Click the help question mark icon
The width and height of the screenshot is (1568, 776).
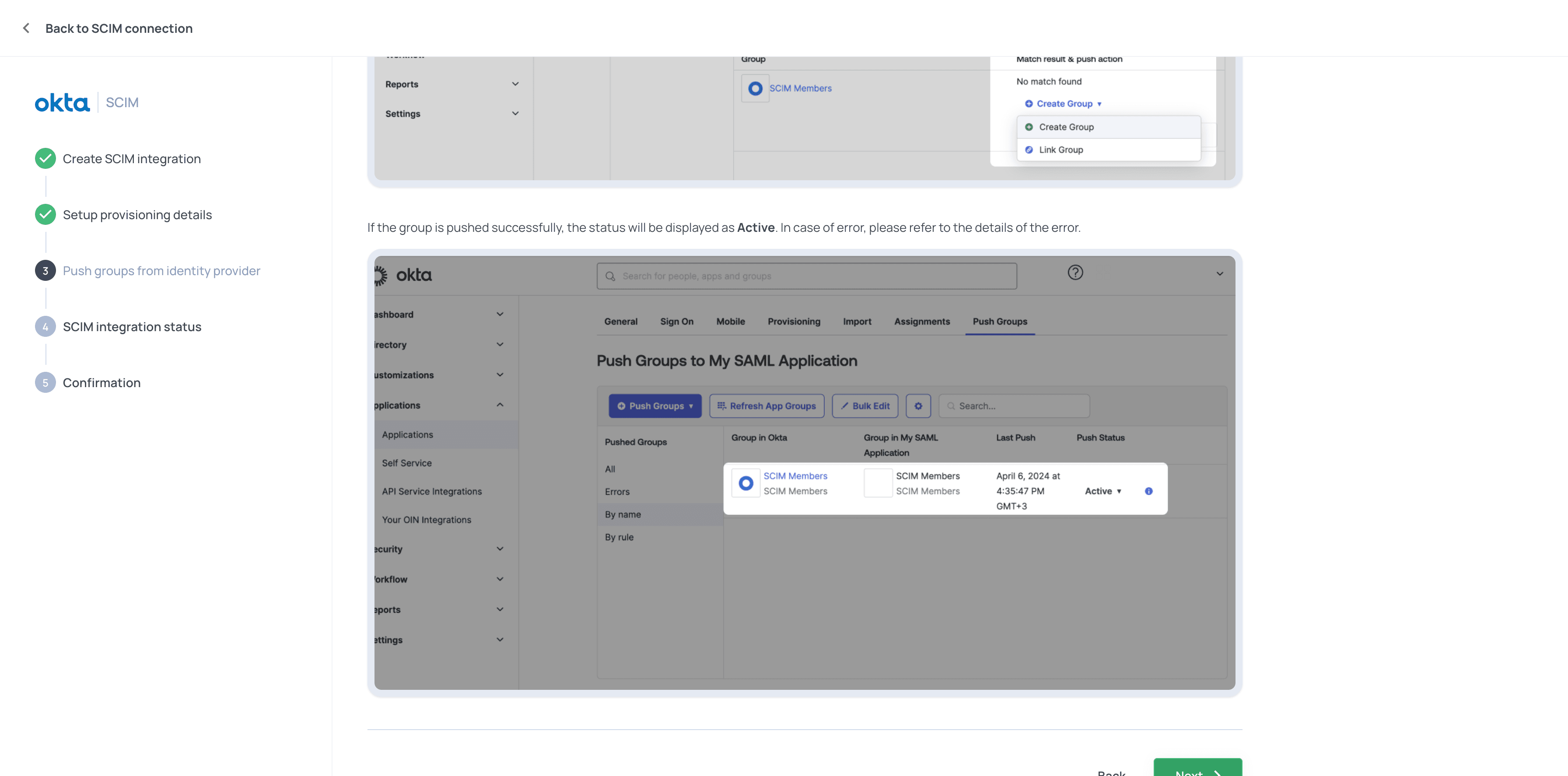tap(1075, 273)
